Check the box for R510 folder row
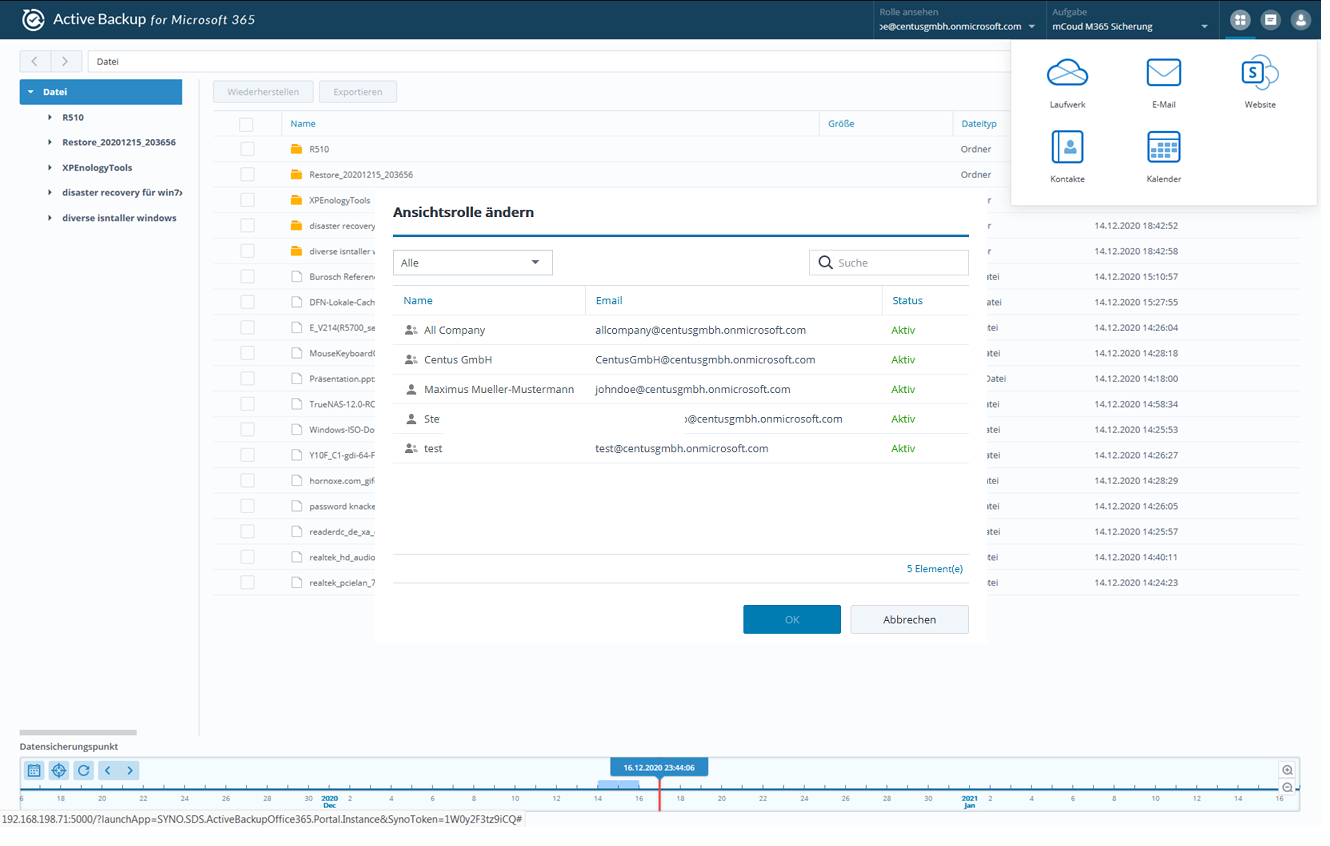Image resolution: width=1330 pixels, height=846 pixels. click(x=246, y=149)
